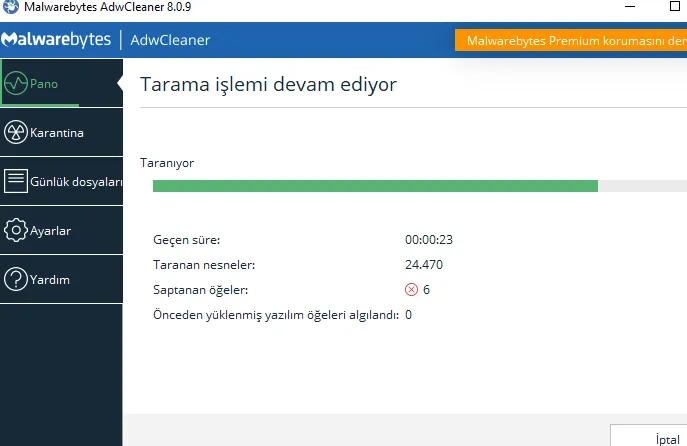The height and width of the screenshot is (446, 687).
Task: Click the elapsed time value 00:00:23
Action: point(428,240)
